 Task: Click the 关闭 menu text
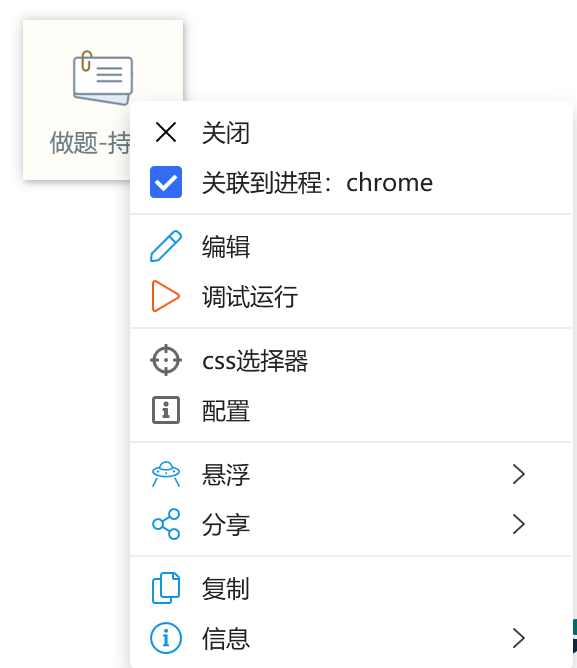tap(226, 132)
